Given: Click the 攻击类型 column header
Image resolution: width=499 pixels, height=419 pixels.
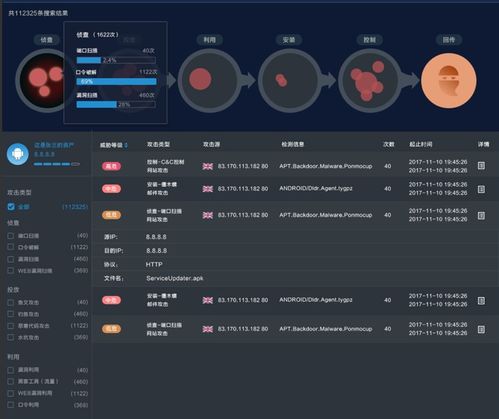Looking at the screenshot, I should tap(159, 144).
